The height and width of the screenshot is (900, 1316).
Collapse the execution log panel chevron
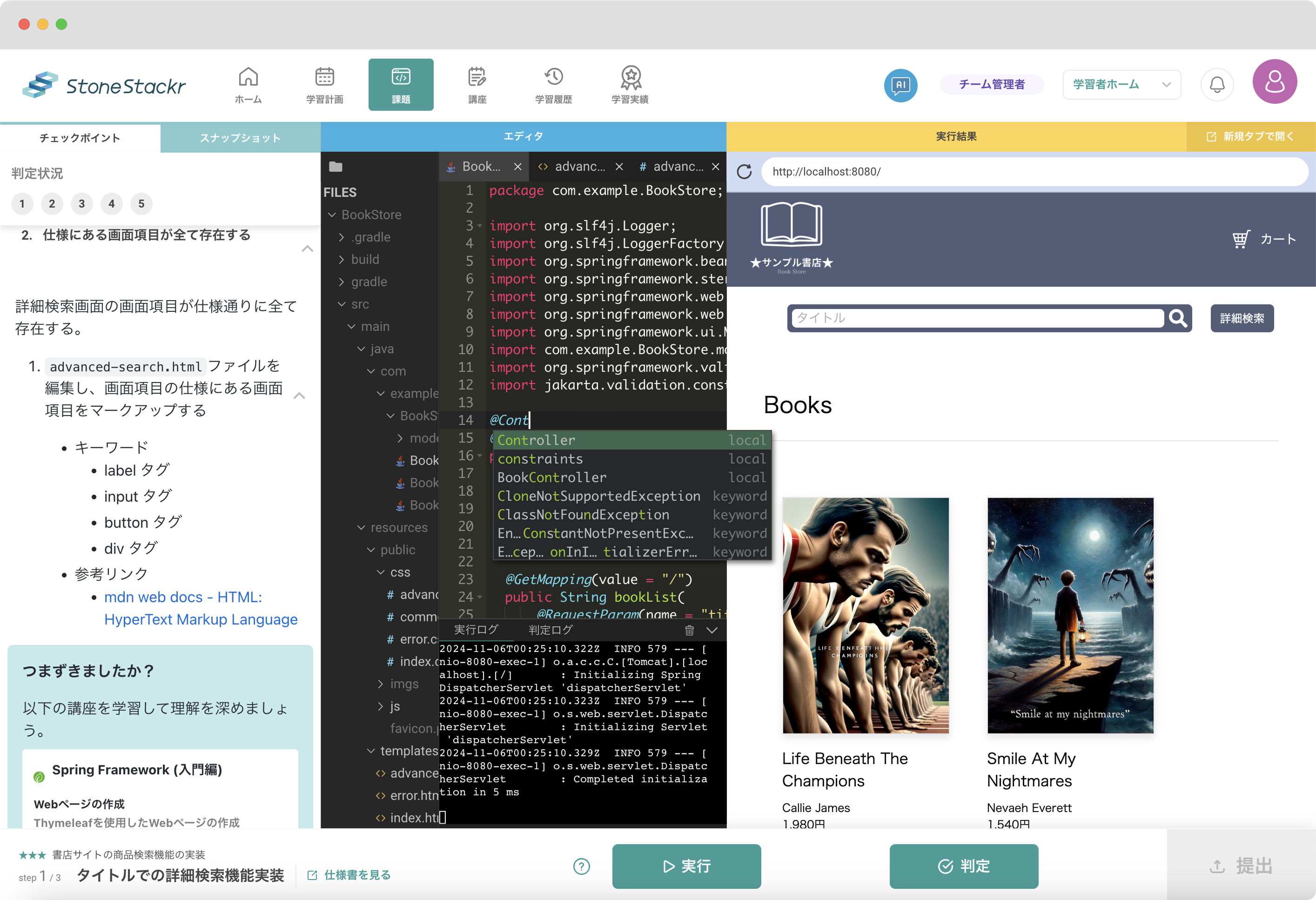[712, 630]
